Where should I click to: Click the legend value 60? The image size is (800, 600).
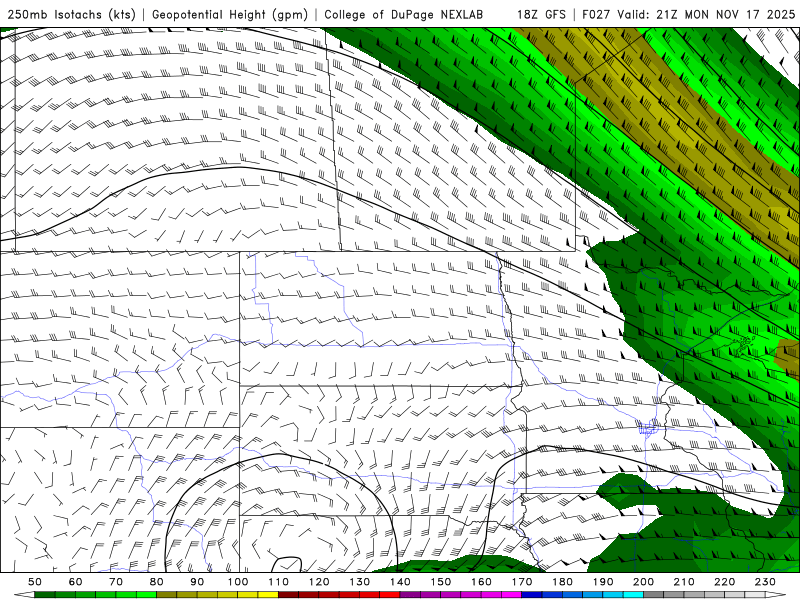click(75, 582)
